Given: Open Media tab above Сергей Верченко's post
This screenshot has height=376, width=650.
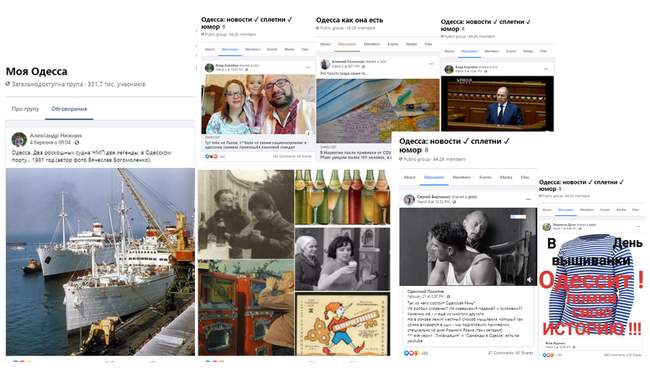Looking at the screenshot, I should pos(506,177).
